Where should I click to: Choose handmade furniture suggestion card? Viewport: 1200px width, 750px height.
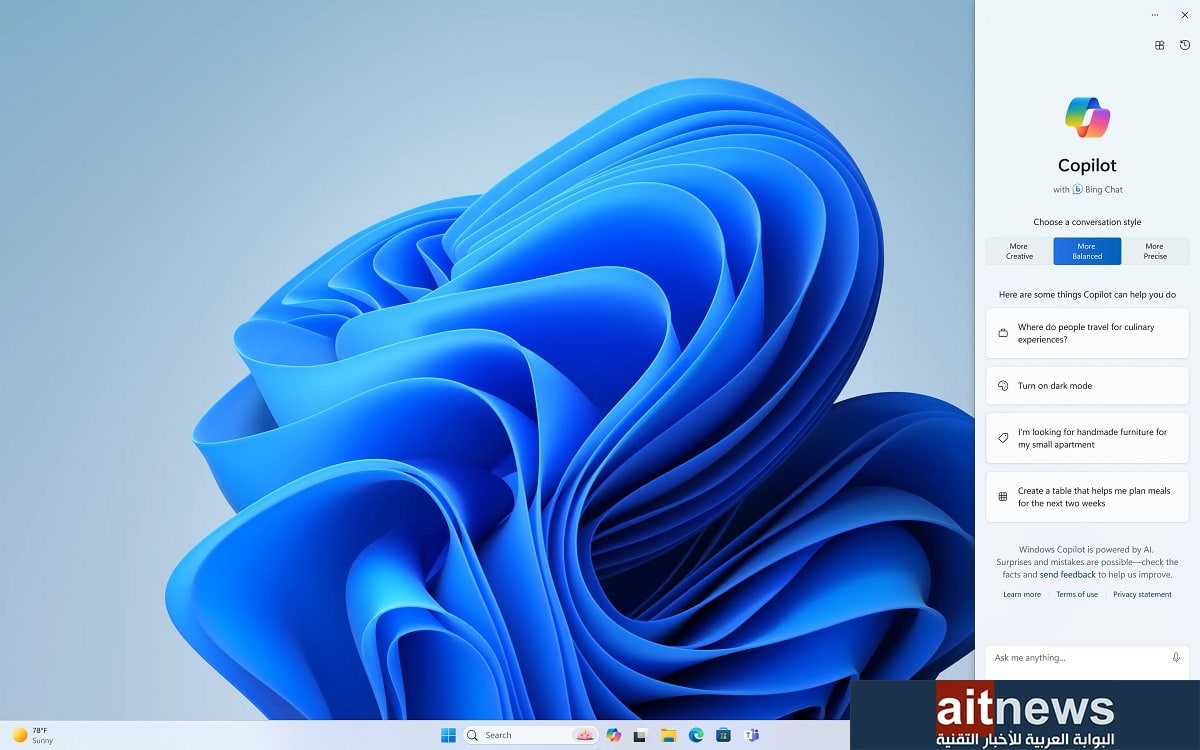[1087, 439]
